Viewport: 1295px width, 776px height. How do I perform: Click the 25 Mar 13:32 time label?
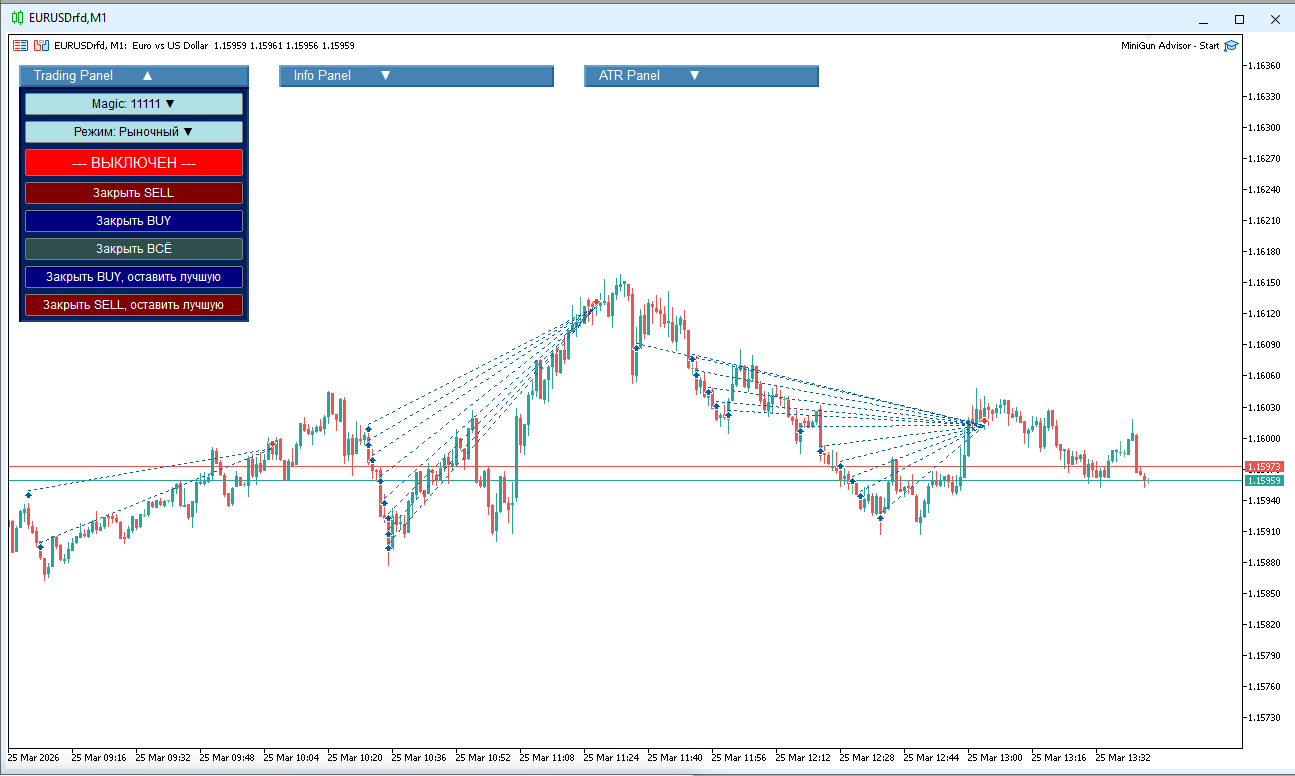tap(1124, 758)
